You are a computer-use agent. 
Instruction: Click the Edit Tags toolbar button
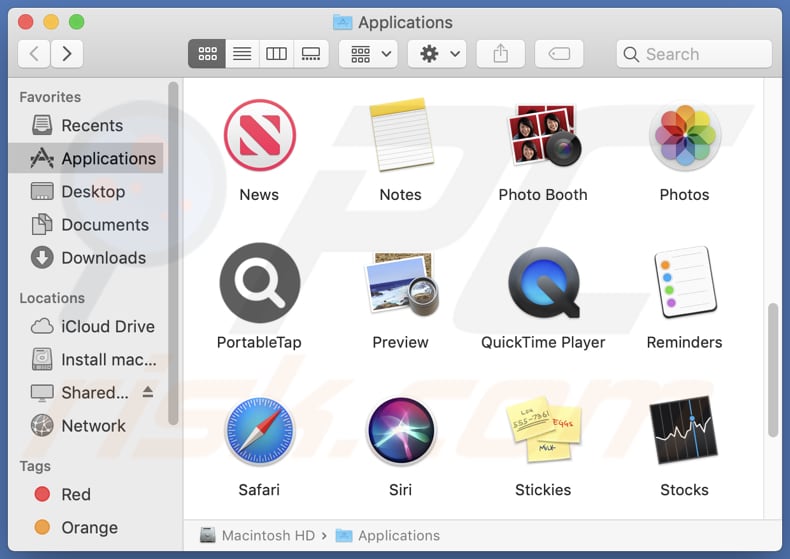tap(559, 53)
